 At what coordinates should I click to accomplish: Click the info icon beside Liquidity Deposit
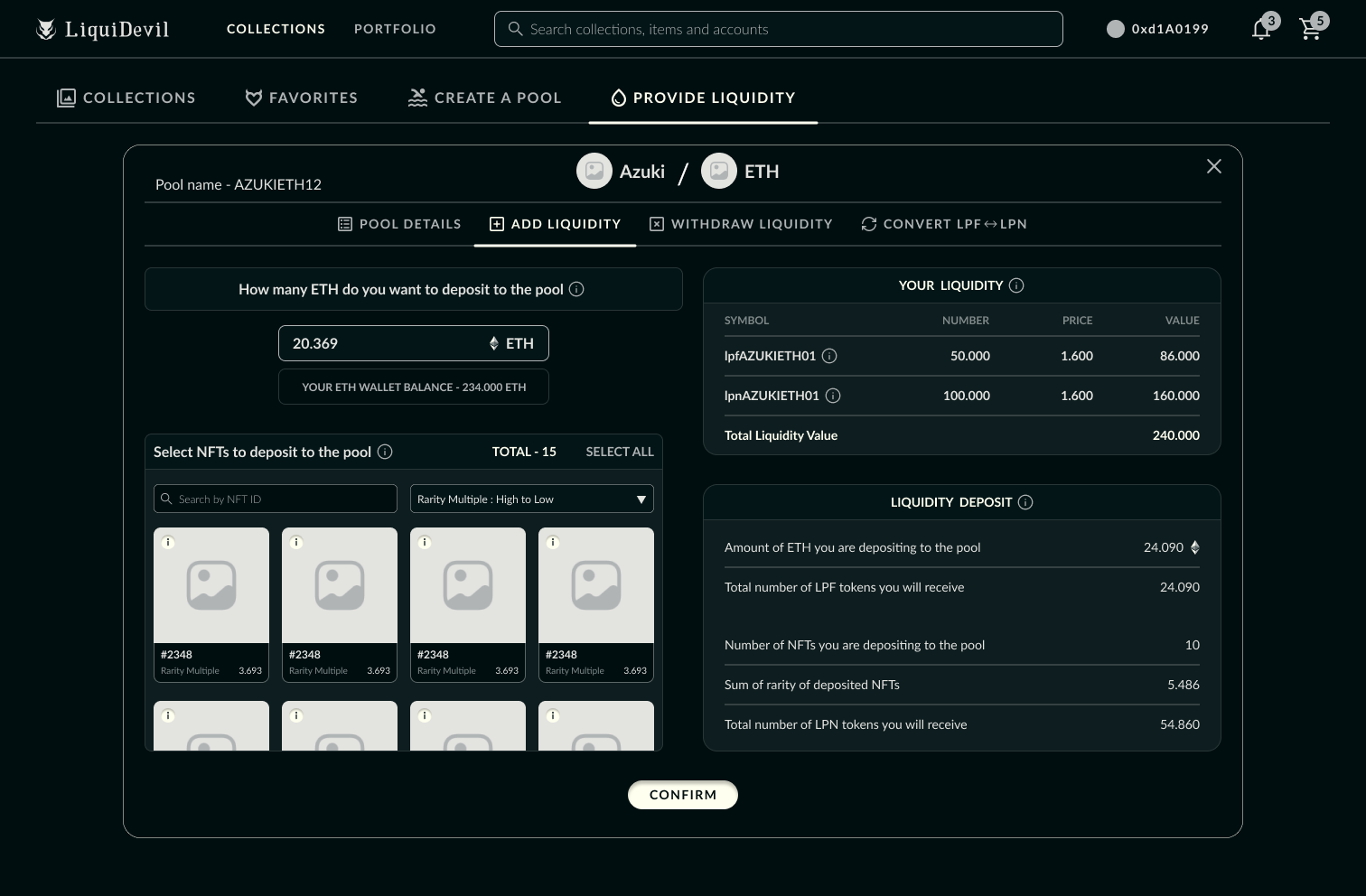point(1025,502)
